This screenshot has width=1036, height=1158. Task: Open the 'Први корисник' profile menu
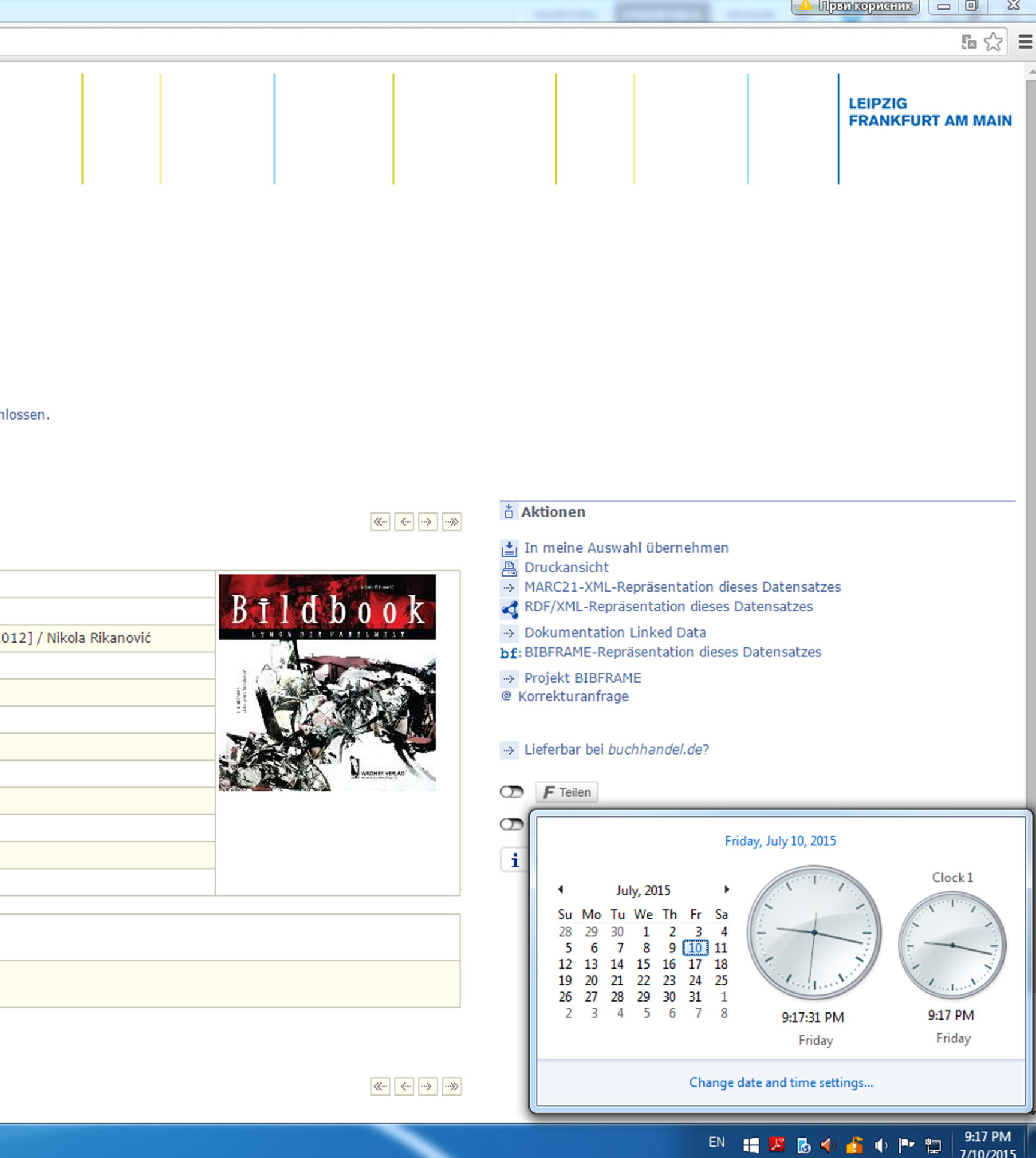click(856, 7)
